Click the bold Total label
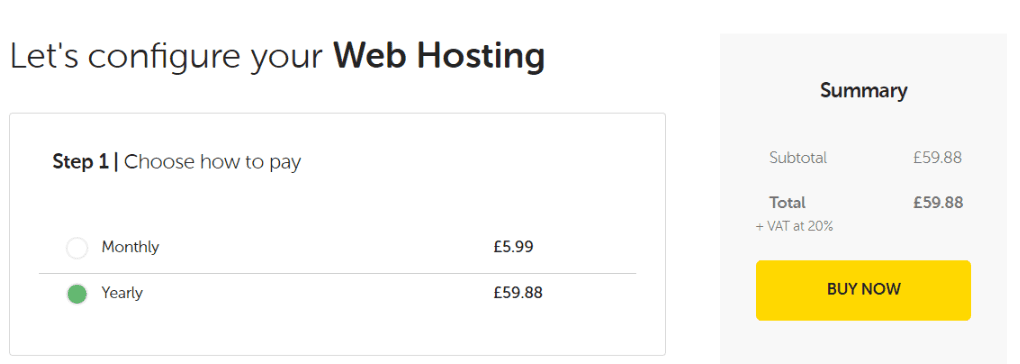1020x364 pixels. pos(787,203)
